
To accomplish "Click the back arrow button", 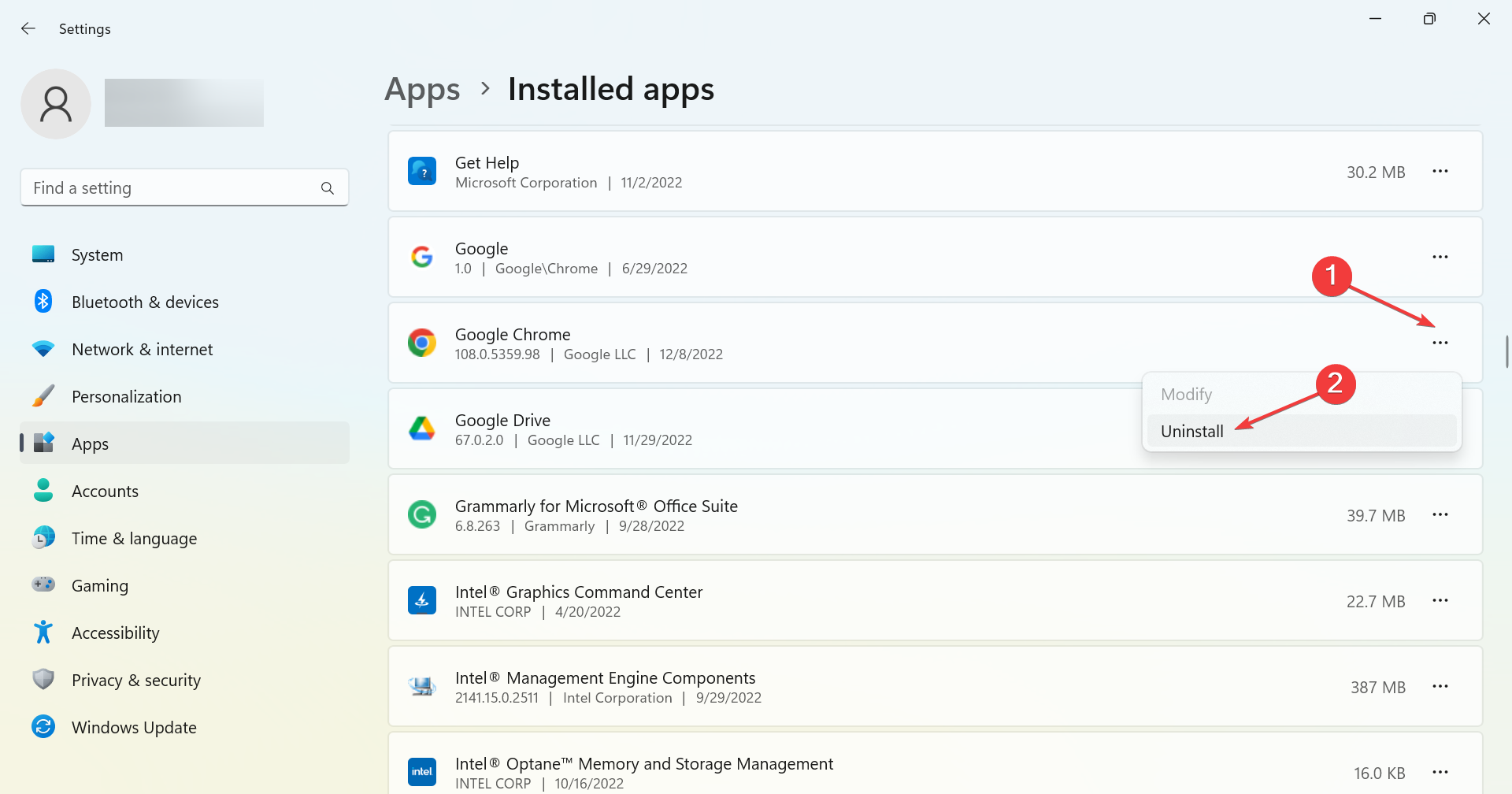I will (28, 28).
